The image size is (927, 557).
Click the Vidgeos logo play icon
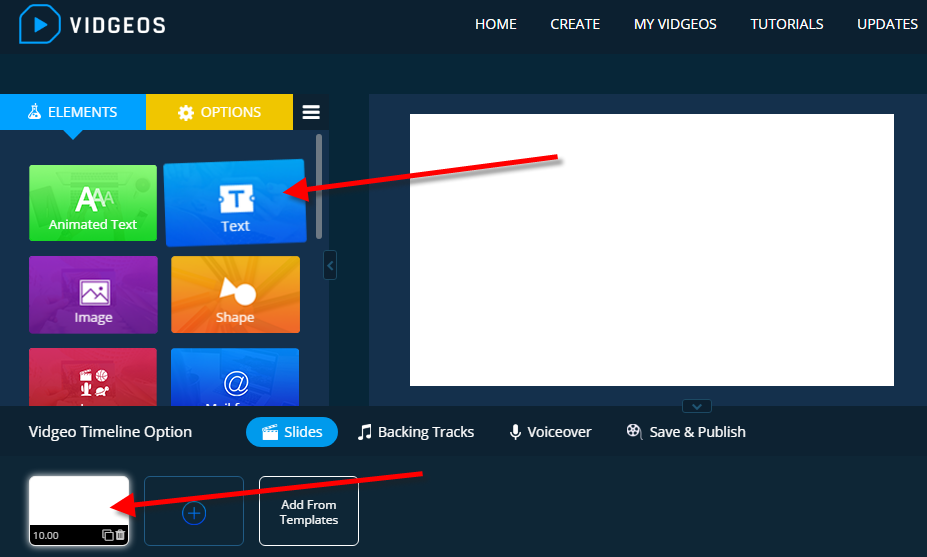pos(40,24)
